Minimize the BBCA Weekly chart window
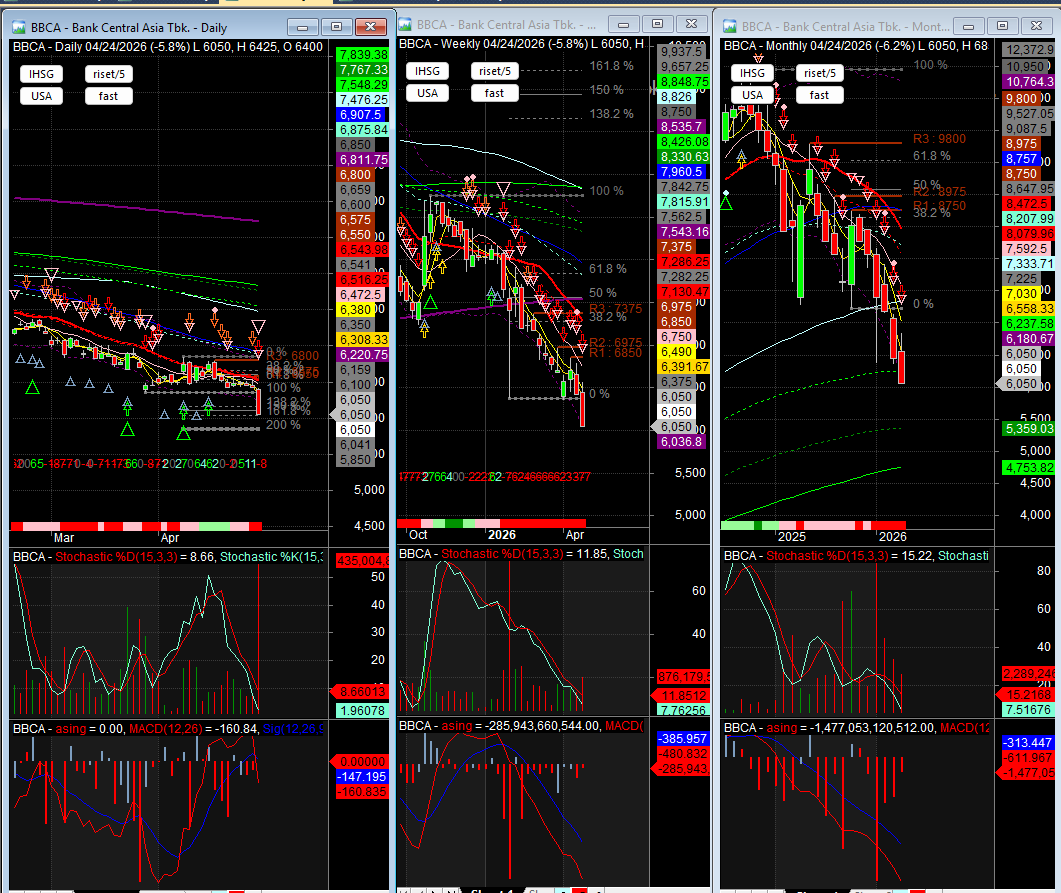Screen dimensions: 1061x893 pyautogui.click(x=623, y=24)
